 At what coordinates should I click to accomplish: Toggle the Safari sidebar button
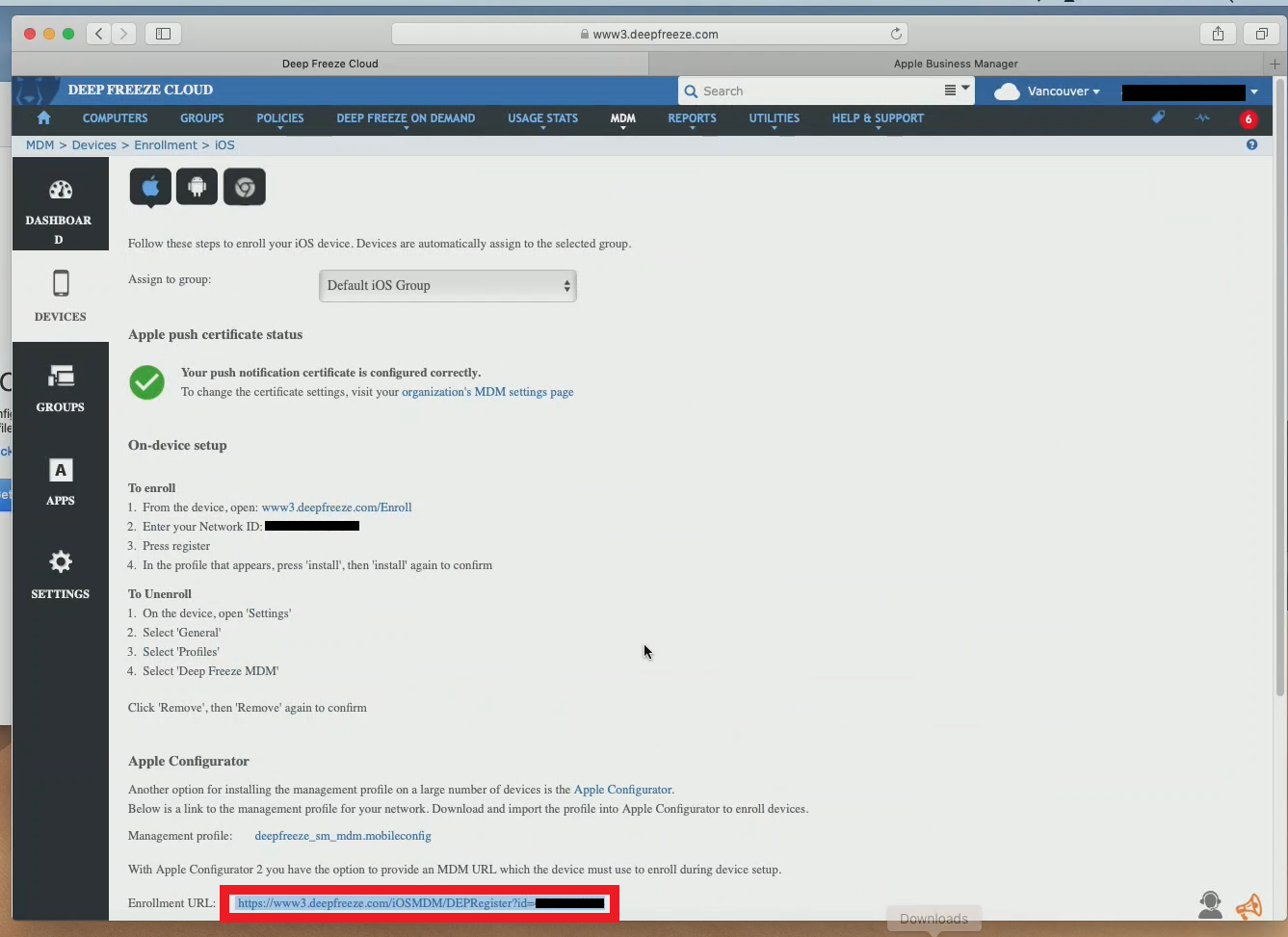point(163,34)
